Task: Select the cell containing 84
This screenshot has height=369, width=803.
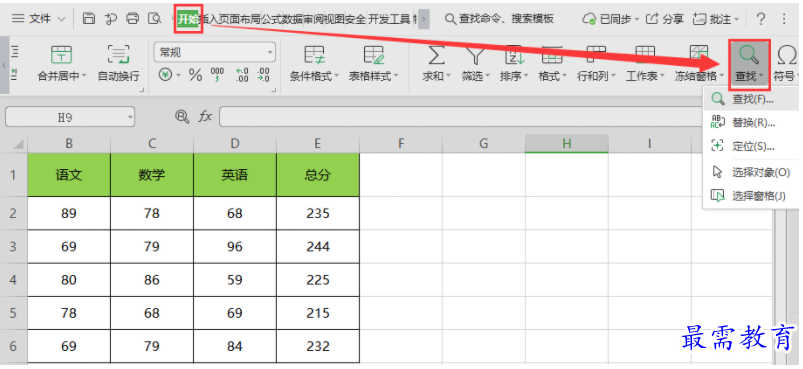Action: [x=235, y=346]
